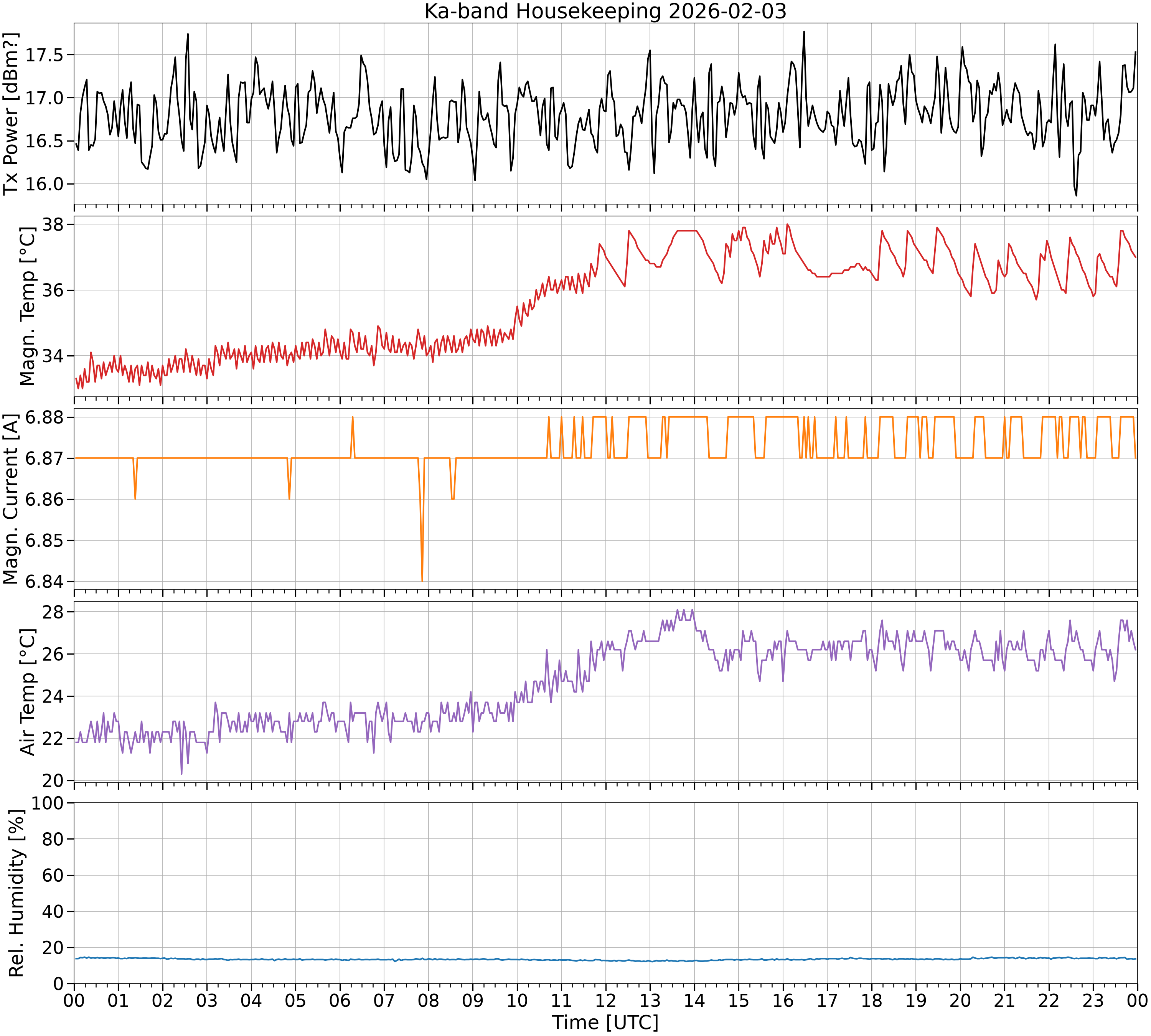The image size is (1151, 1036).
Task: Select the 03 hour tick label
Action: 207,1000
